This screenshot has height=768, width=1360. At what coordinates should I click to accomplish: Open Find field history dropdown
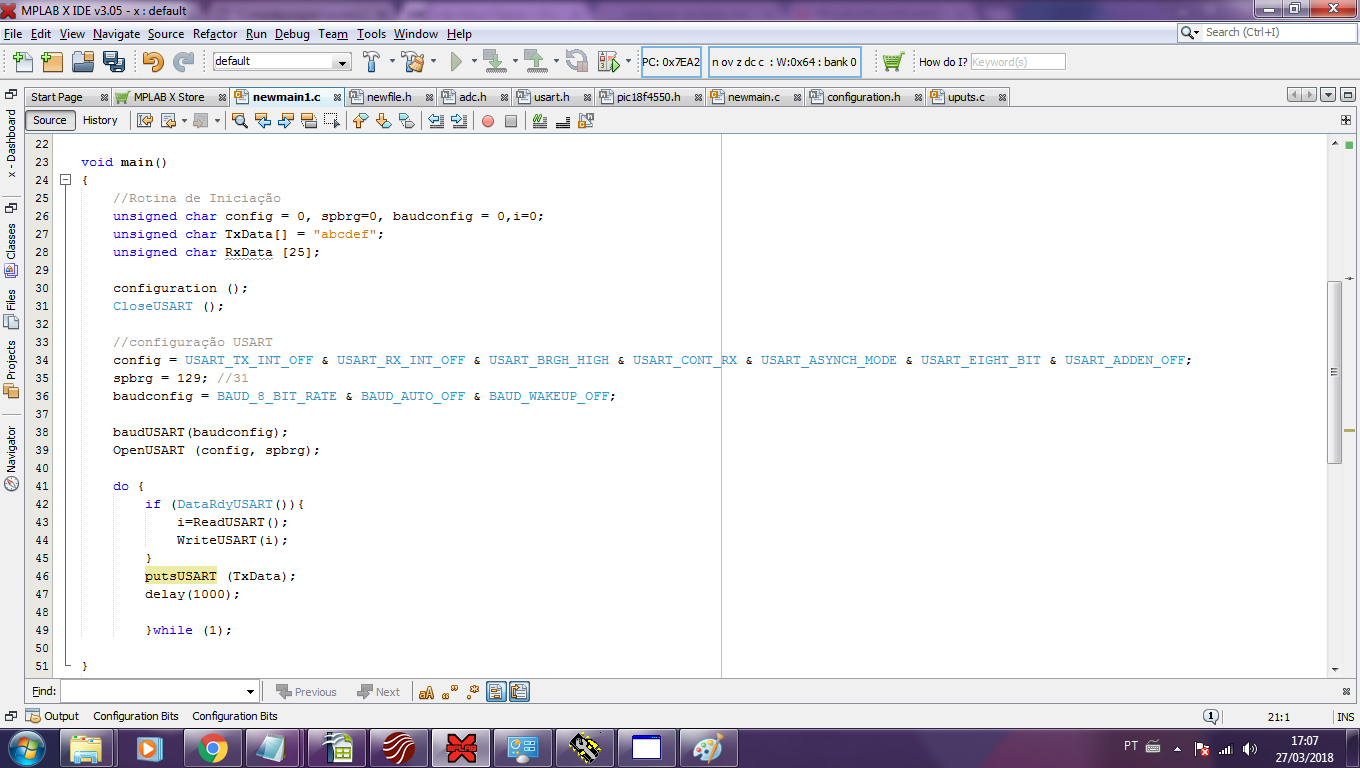click(x=250, y=692)
